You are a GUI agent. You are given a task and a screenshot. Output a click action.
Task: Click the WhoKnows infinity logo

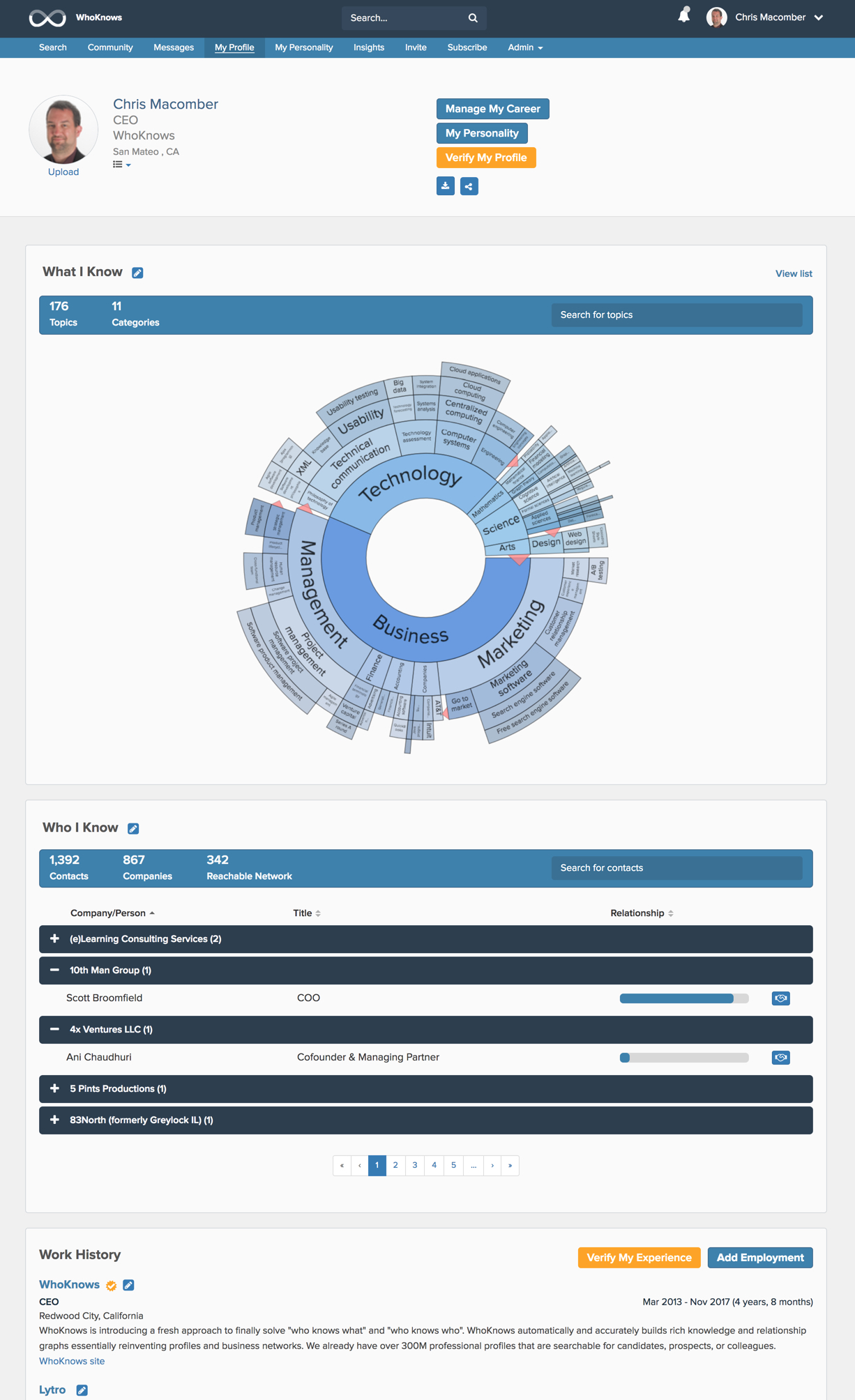coord(47,18)
